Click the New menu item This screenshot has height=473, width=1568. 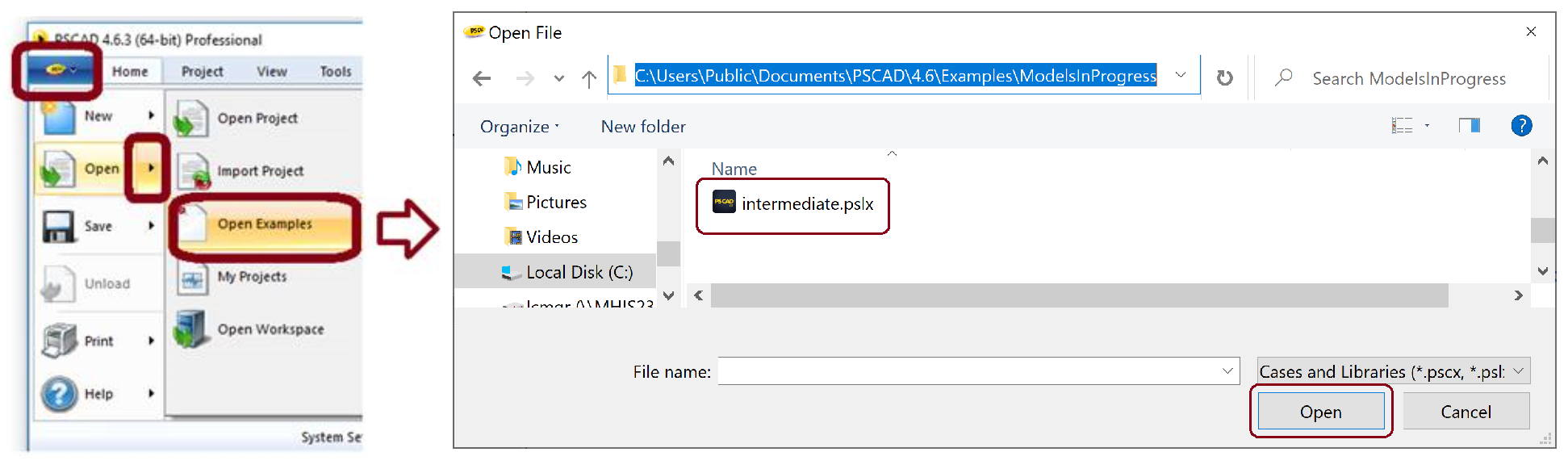pyautogui.click(x=98, y=116)
